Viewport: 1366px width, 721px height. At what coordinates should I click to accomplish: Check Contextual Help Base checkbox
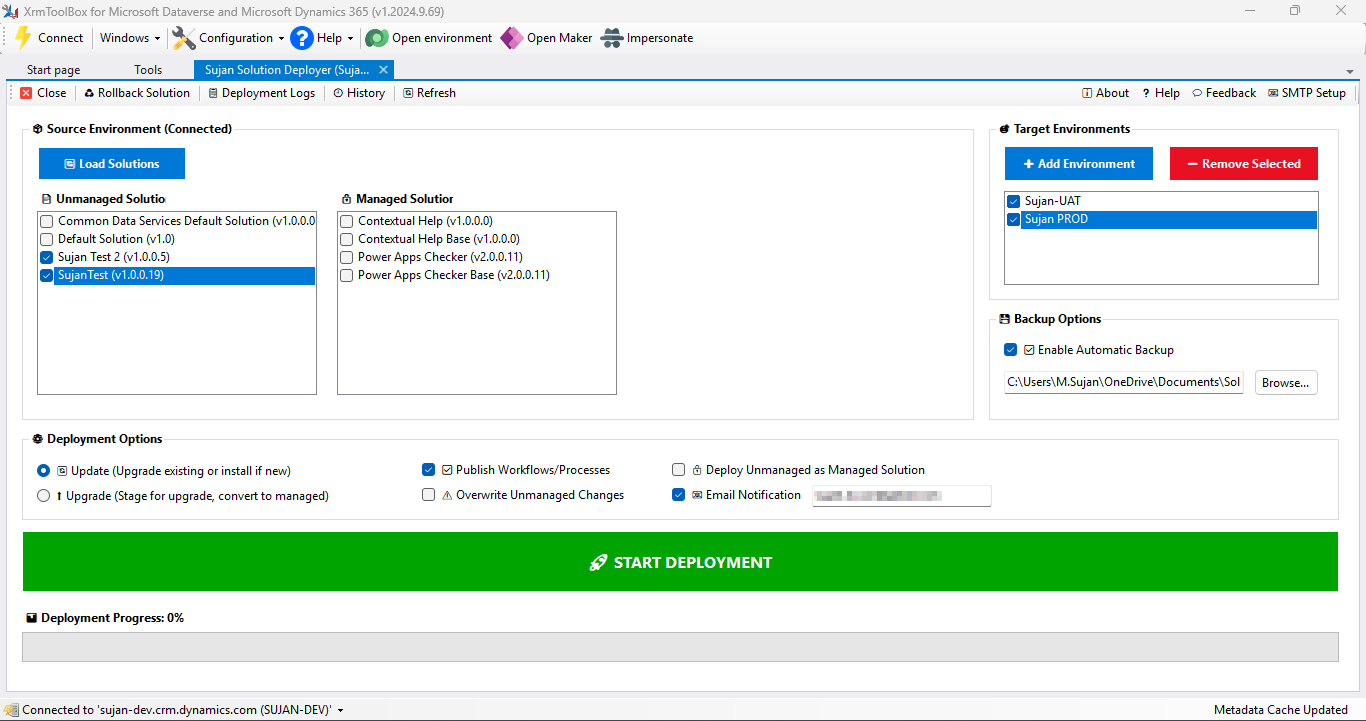(x=346, y=239)
